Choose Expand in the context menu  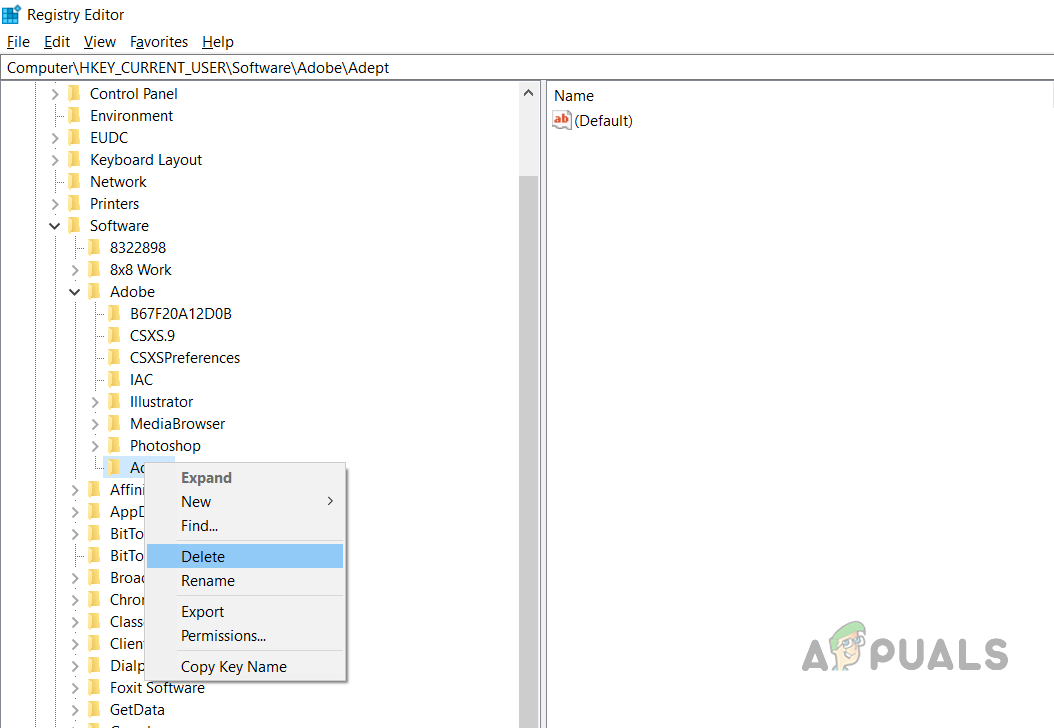(x=245, y=478)
